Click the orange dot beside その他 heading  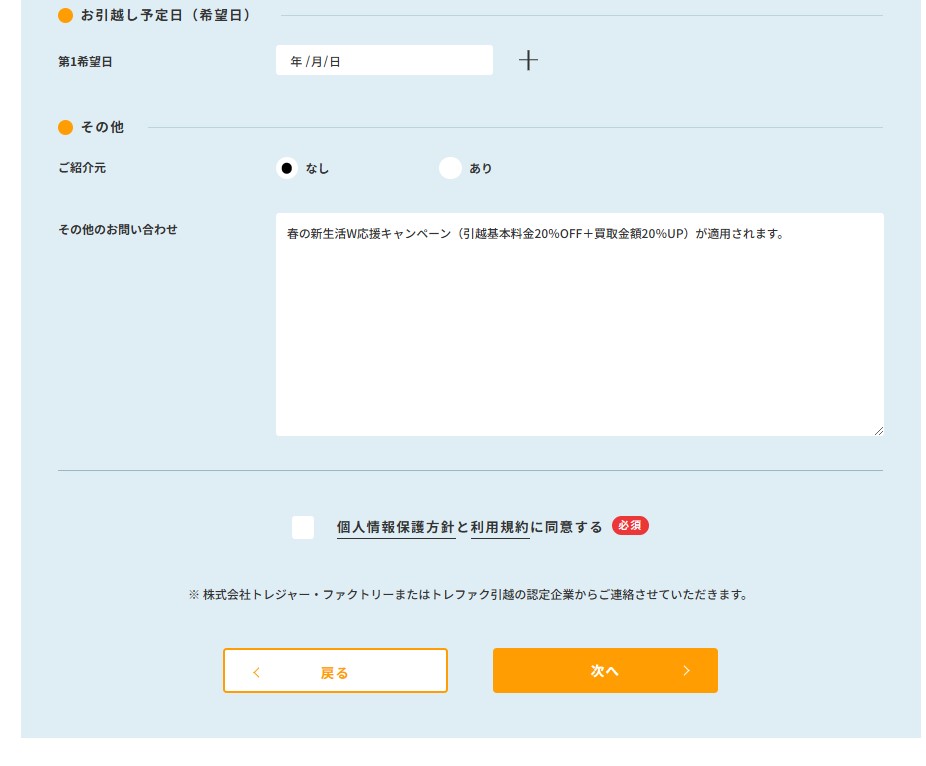[66, 127]
